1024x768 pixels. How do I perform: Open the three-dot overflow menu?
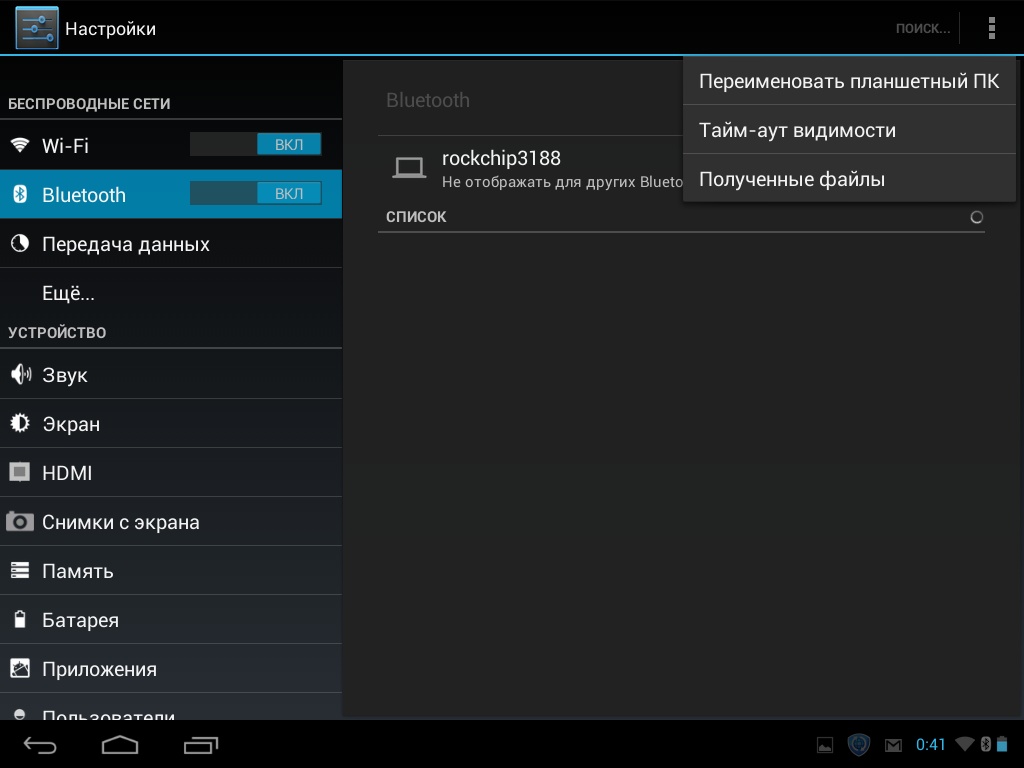click(x=991, y=28)
